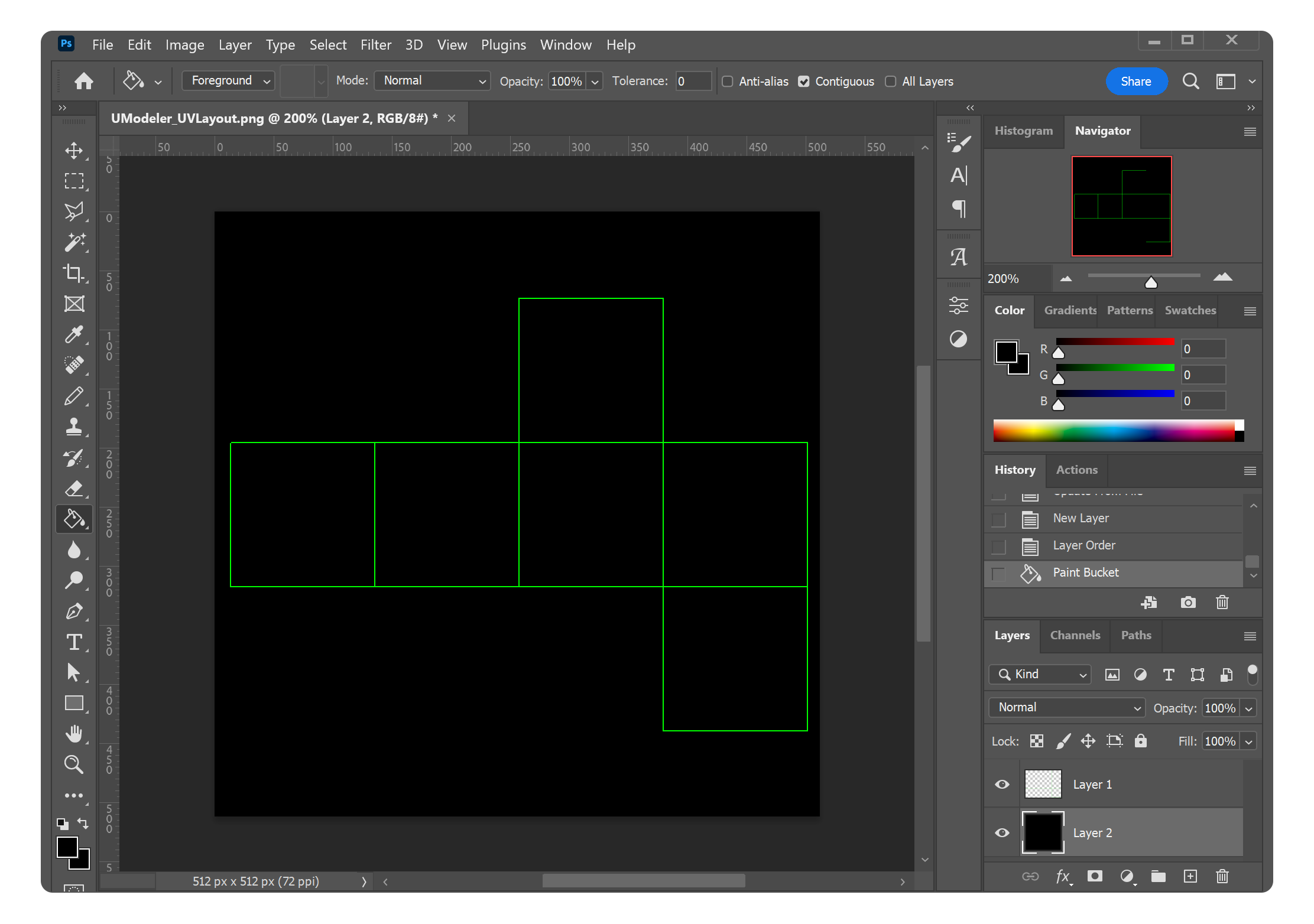
Task: Toggle lock transparent pixels
Action: (1037, 741)
